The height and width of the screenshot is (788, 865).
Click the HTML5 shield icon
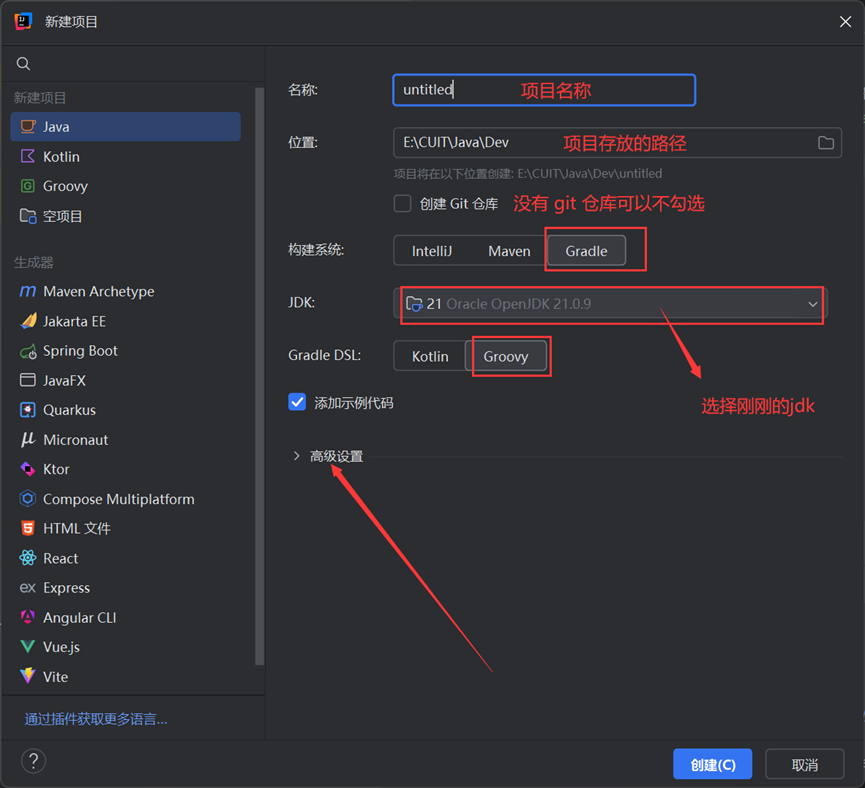[28, 529]
